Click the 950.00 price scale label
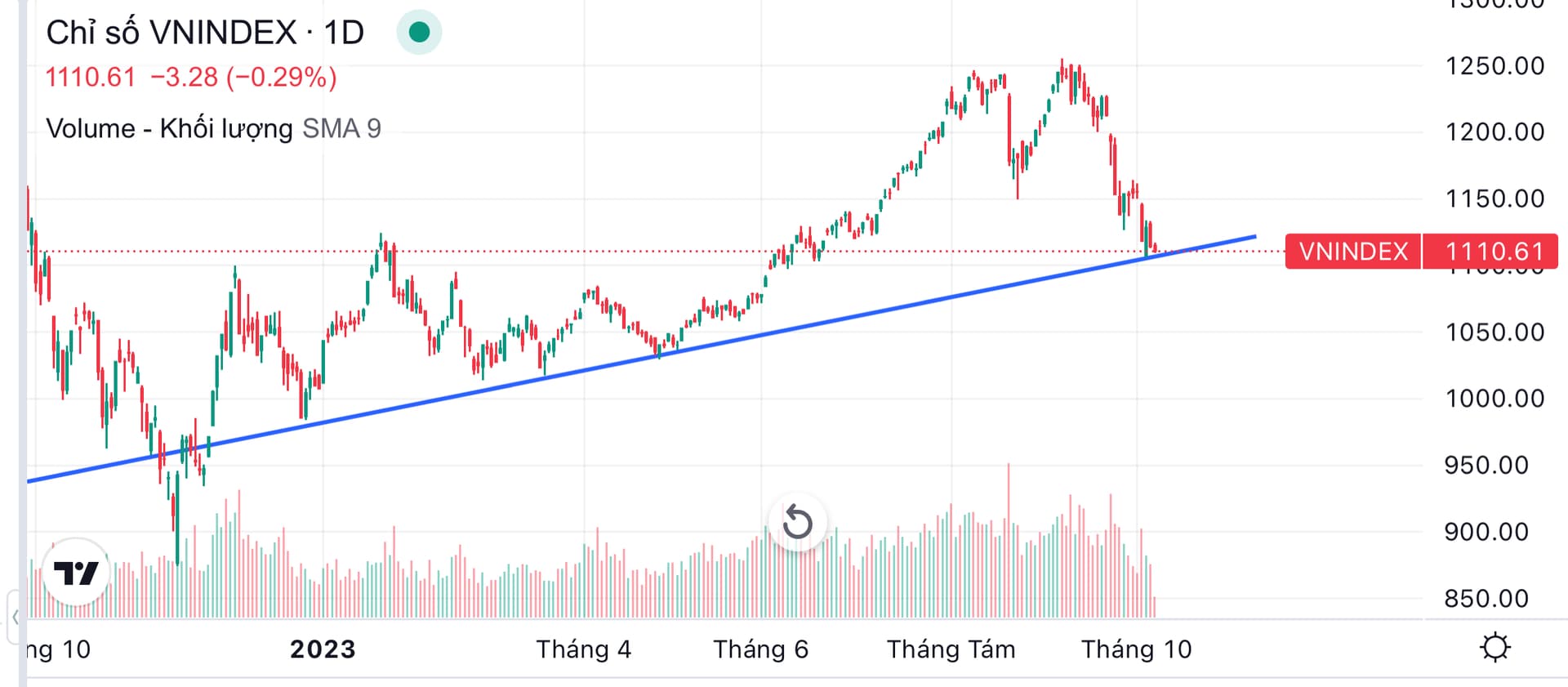The width and height of the screenshot is (1568, 687). coord(1486,465)
